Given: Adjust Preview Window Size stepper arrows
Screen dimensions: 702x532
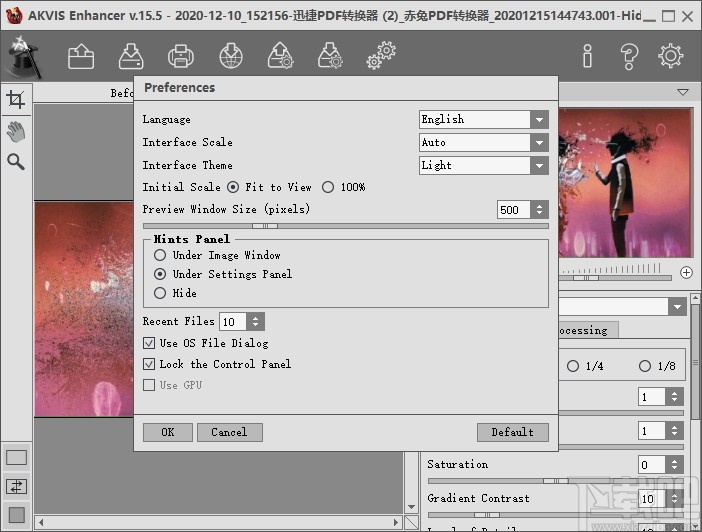Looking at the screenshot, I should pos(539,210).
